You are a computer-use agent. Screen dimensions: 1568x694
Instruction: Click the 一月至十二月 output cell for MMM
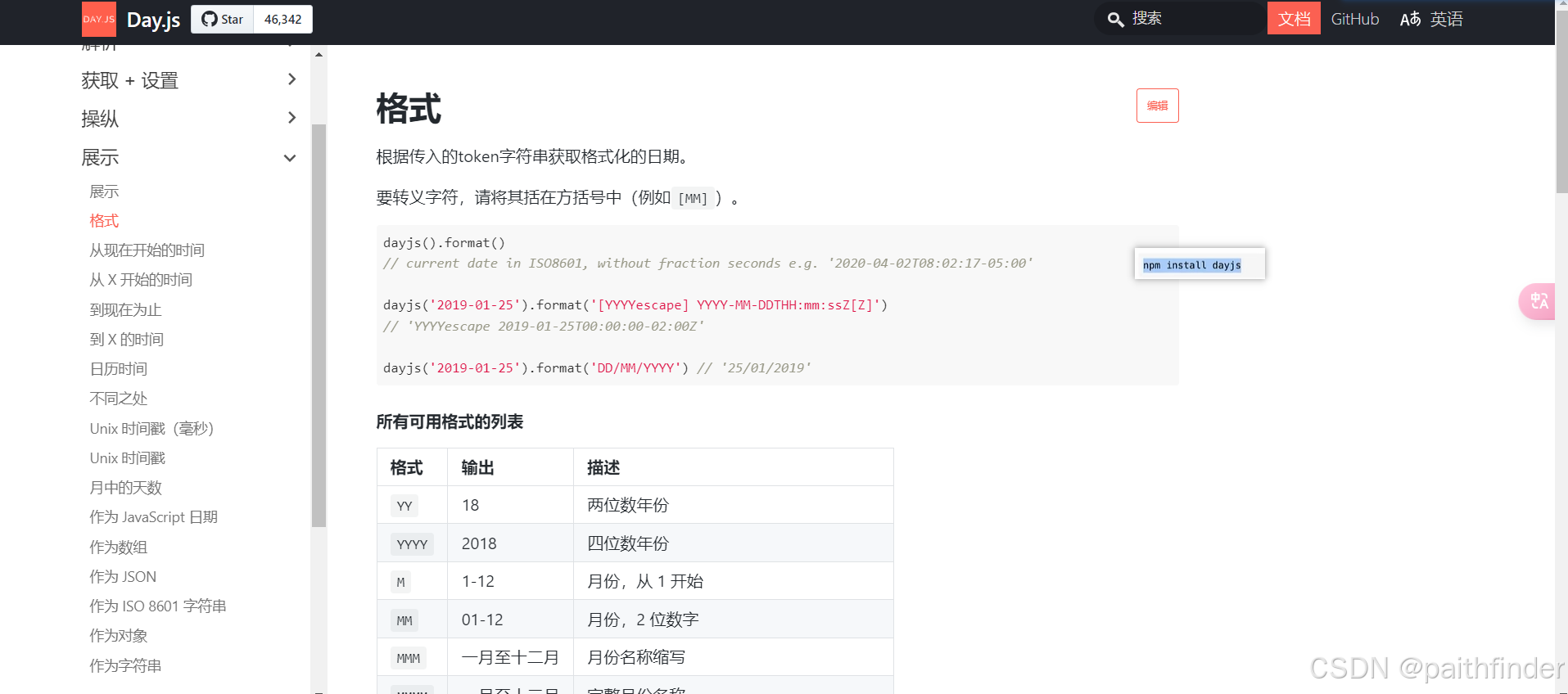click(510, 657)
